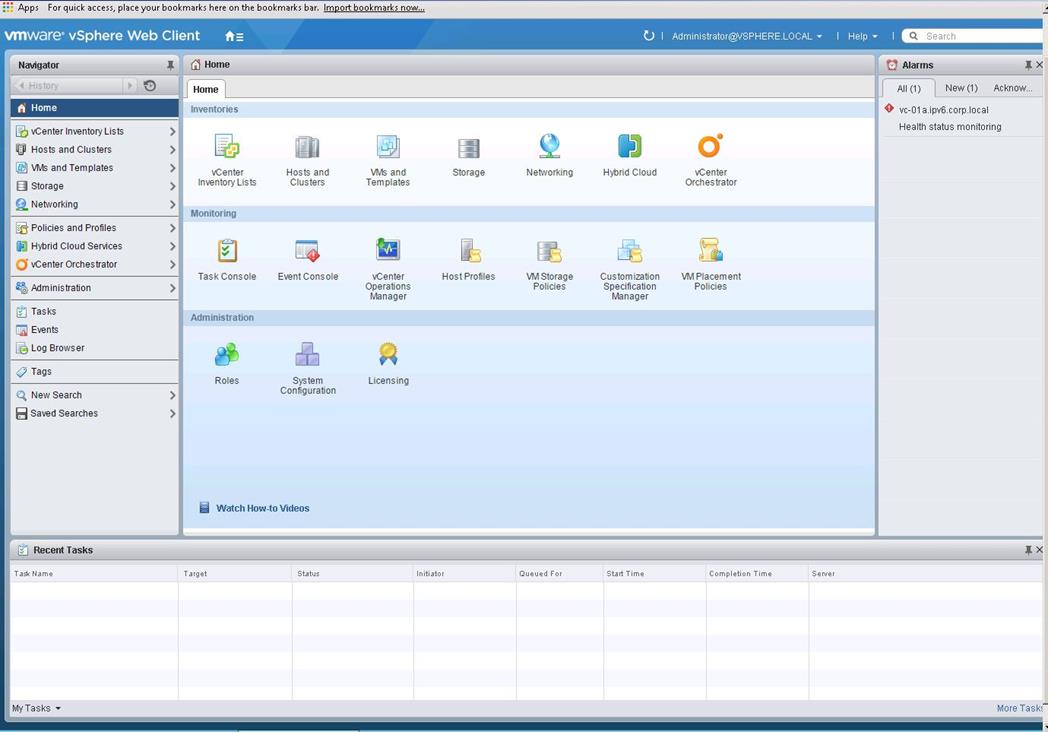
Task: Open vCenter Operations Manager icon
Action: tap(388, 249)
